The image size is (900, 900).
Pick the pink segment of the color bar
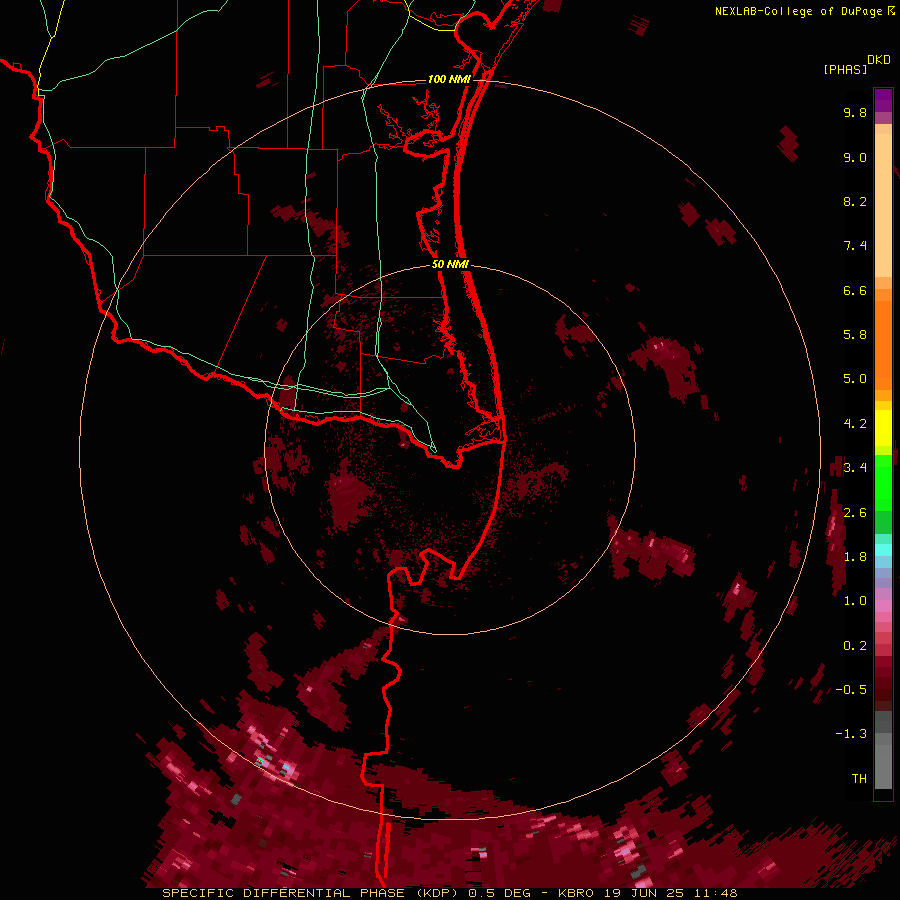(883, 606)
